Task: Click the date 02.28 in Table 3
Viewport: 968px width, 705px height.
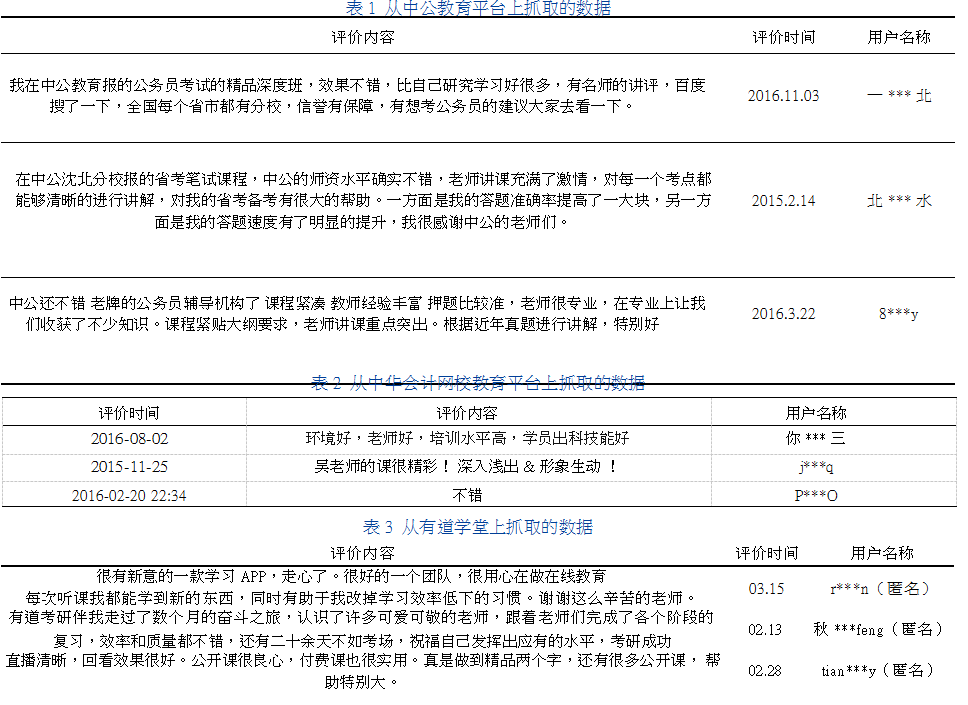Action: click(765, 670)
